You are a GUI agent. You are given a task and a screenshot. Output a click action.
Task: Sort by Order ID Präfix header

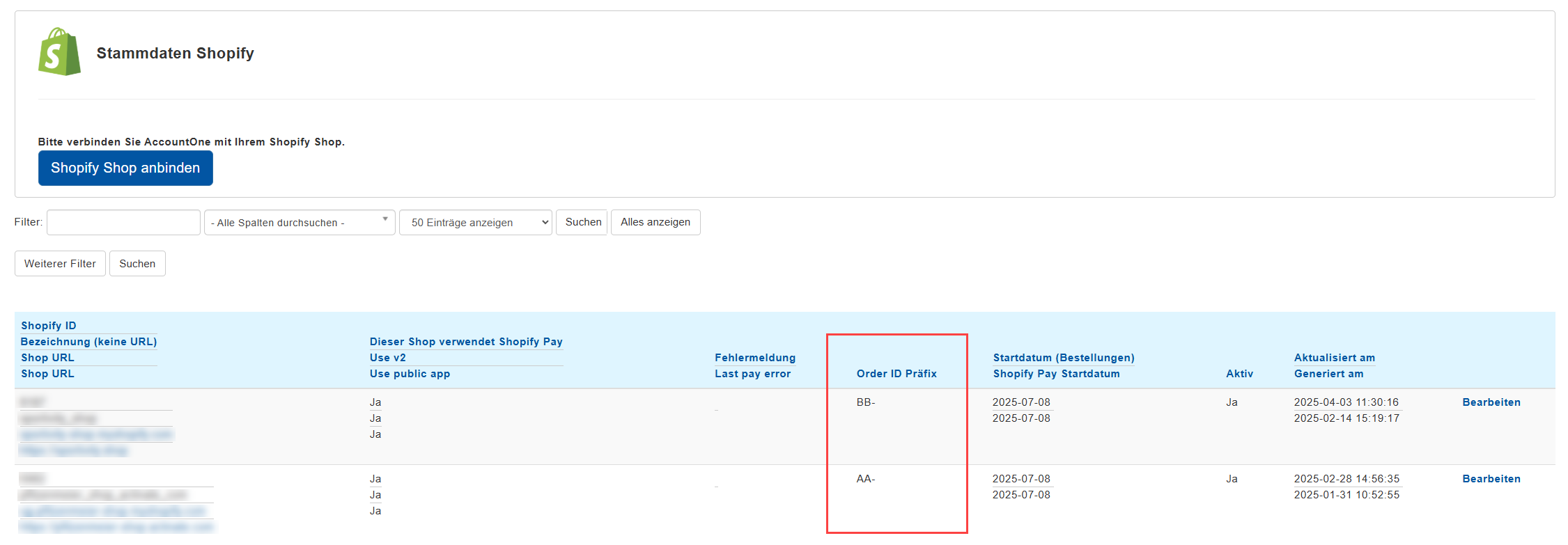coord(896,374)
